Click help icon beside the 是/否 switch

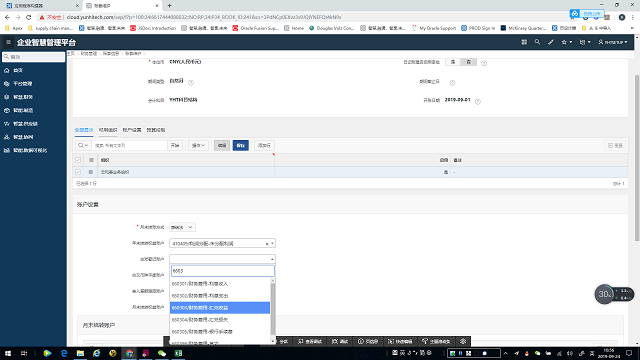[x=484, y=63]
